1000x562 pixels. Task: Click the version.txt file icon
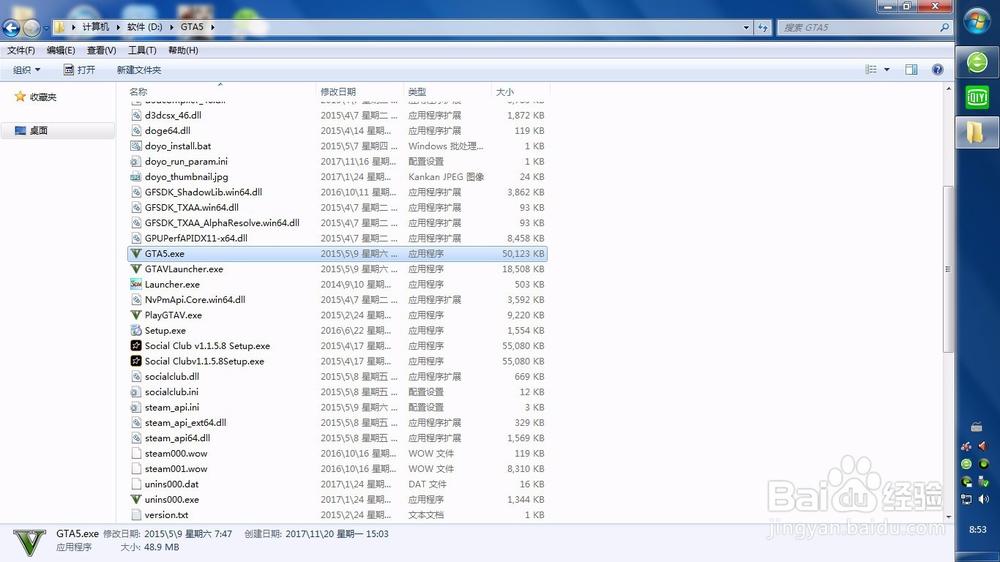(x=136, y=515)
